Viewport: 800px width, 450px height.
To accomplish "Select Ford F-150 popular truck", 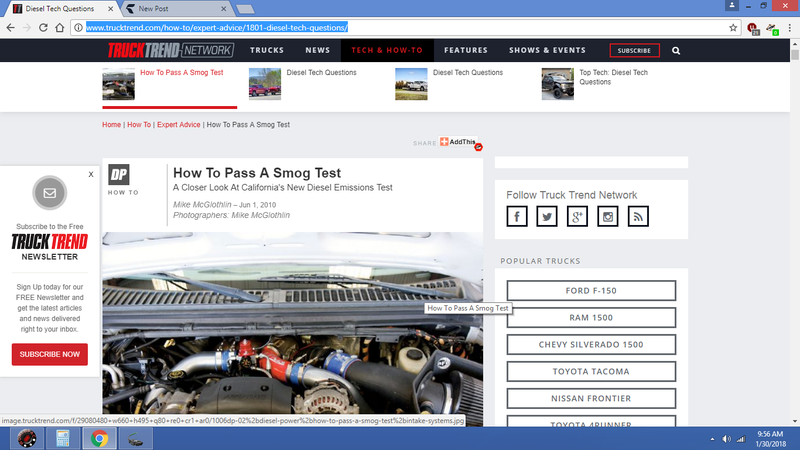I will click(591, 290).
